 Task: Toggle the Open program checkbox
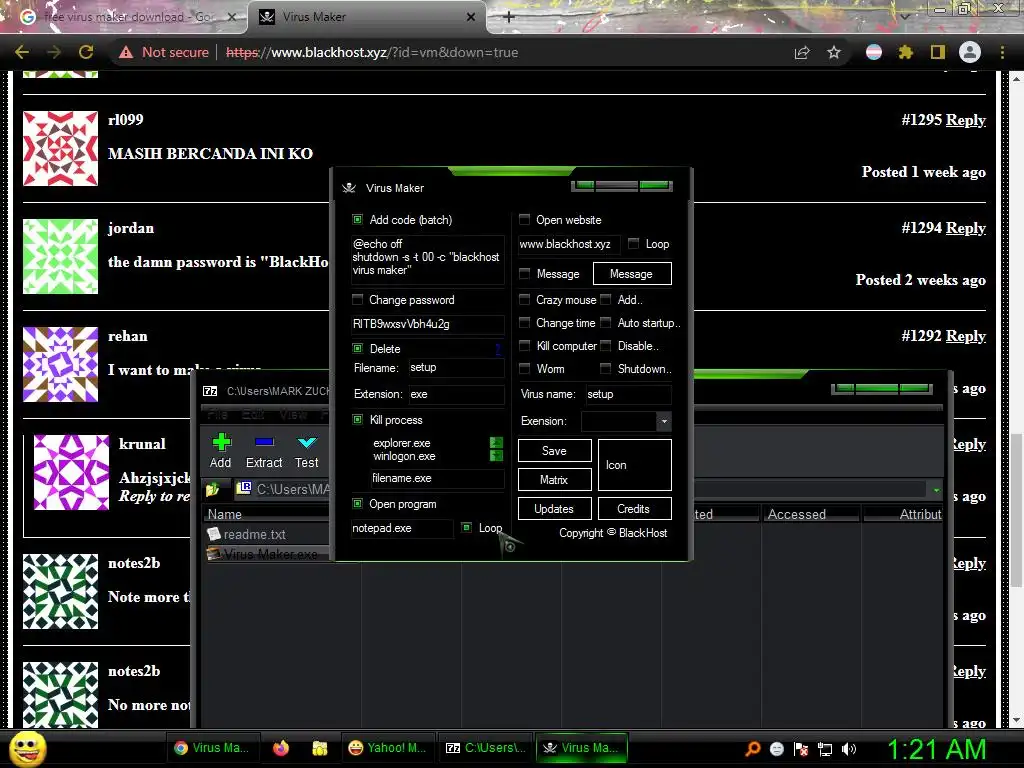point(357,504)
